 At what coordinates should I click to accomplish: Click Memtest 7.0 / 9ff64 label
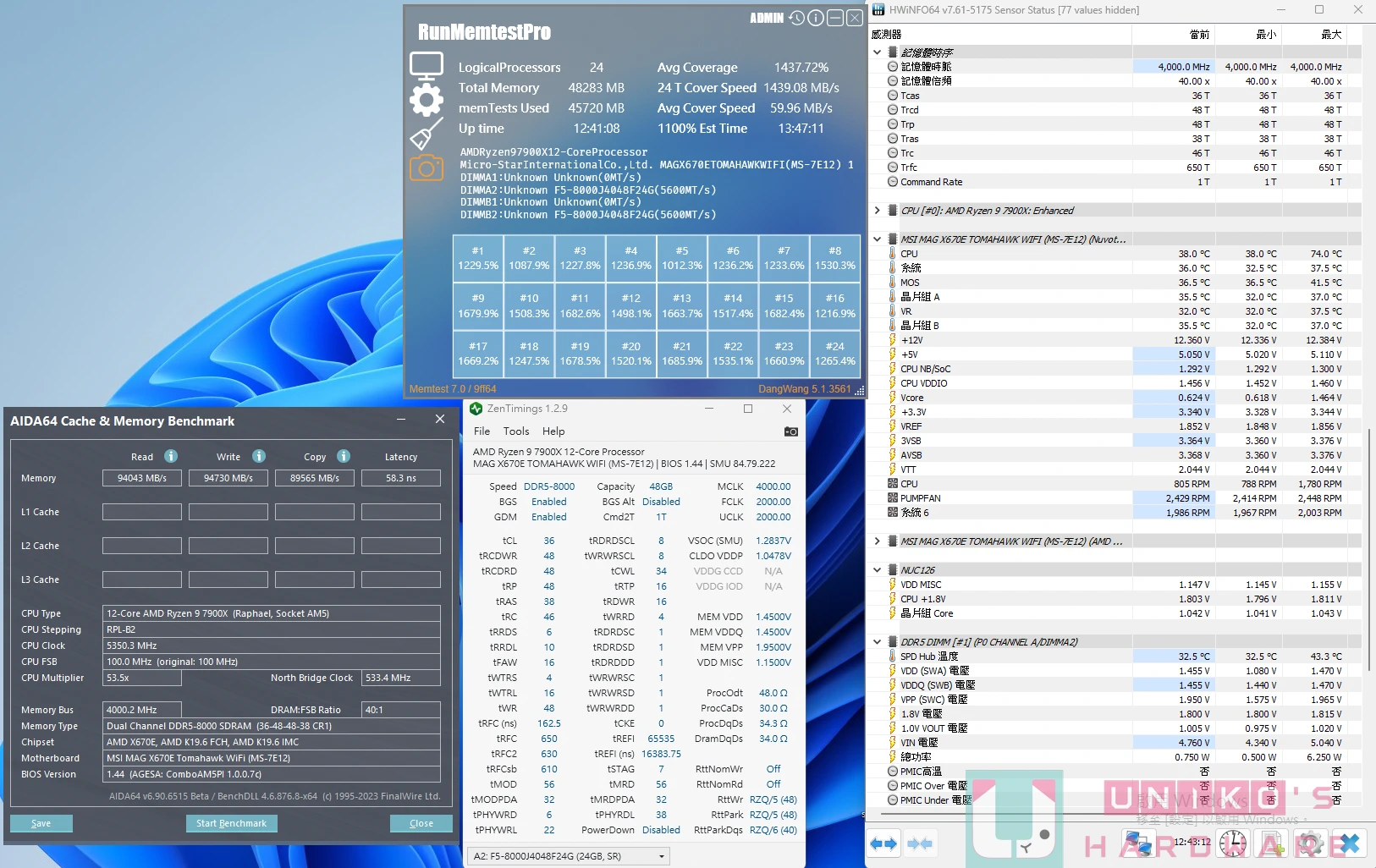point(453,389)
